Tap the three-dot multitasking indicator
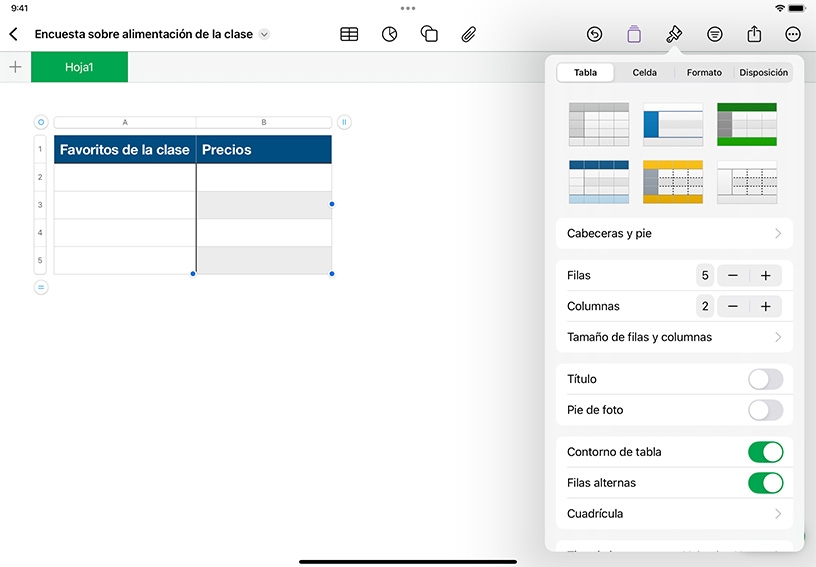The width and height of the screenshot is (816, 567). pos(408,8)
